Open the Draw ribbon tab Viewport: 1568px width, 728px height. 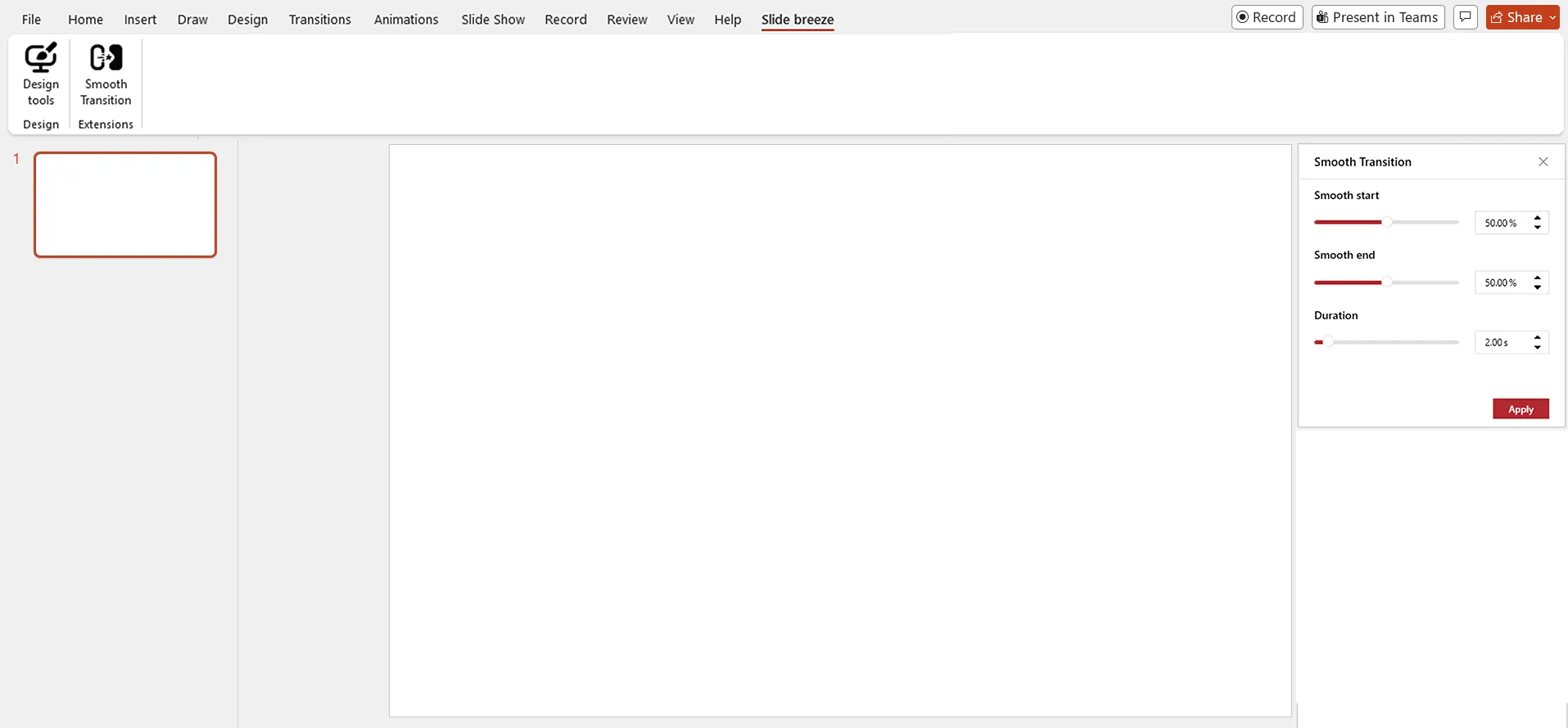192,19
